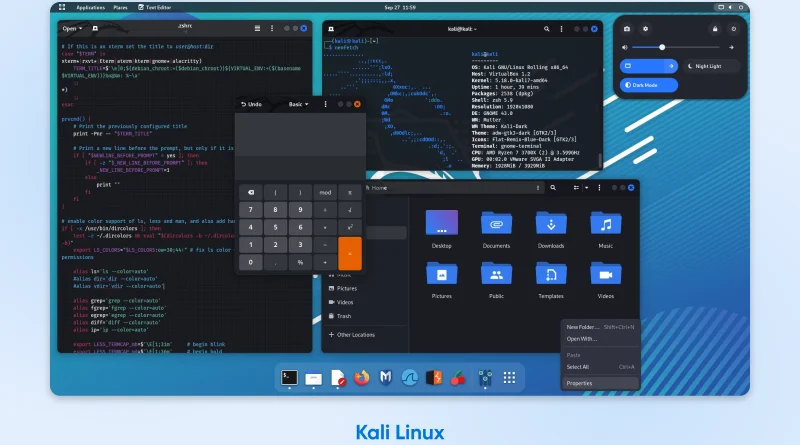Screen dimensions: 800x445
Task: Launch Metasploit from the dock
Action: tap(385, 378)
